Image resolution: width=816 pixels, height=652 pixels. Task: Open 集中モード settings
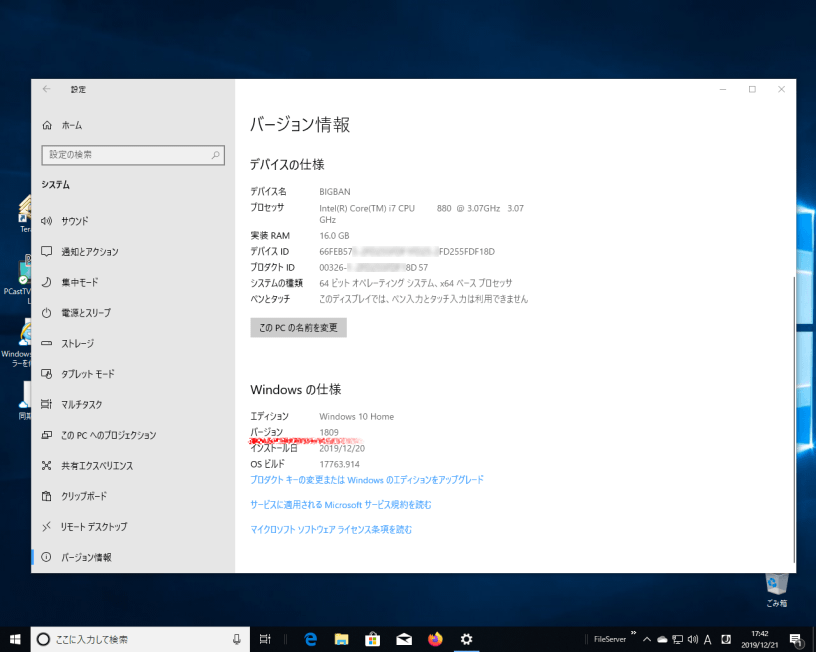(133, 283)
